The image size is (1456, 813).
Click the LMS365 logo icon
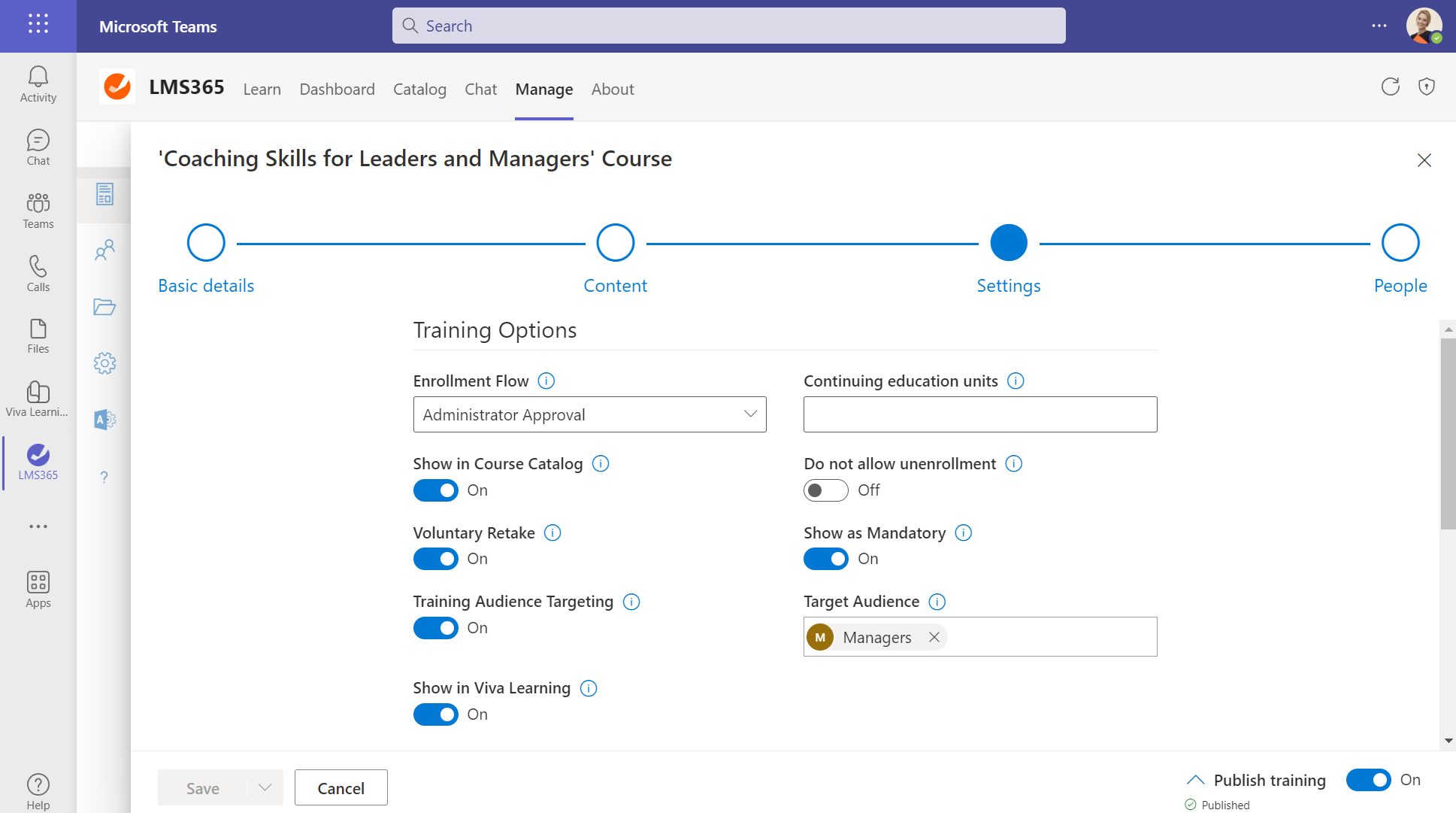coord(117,87)
